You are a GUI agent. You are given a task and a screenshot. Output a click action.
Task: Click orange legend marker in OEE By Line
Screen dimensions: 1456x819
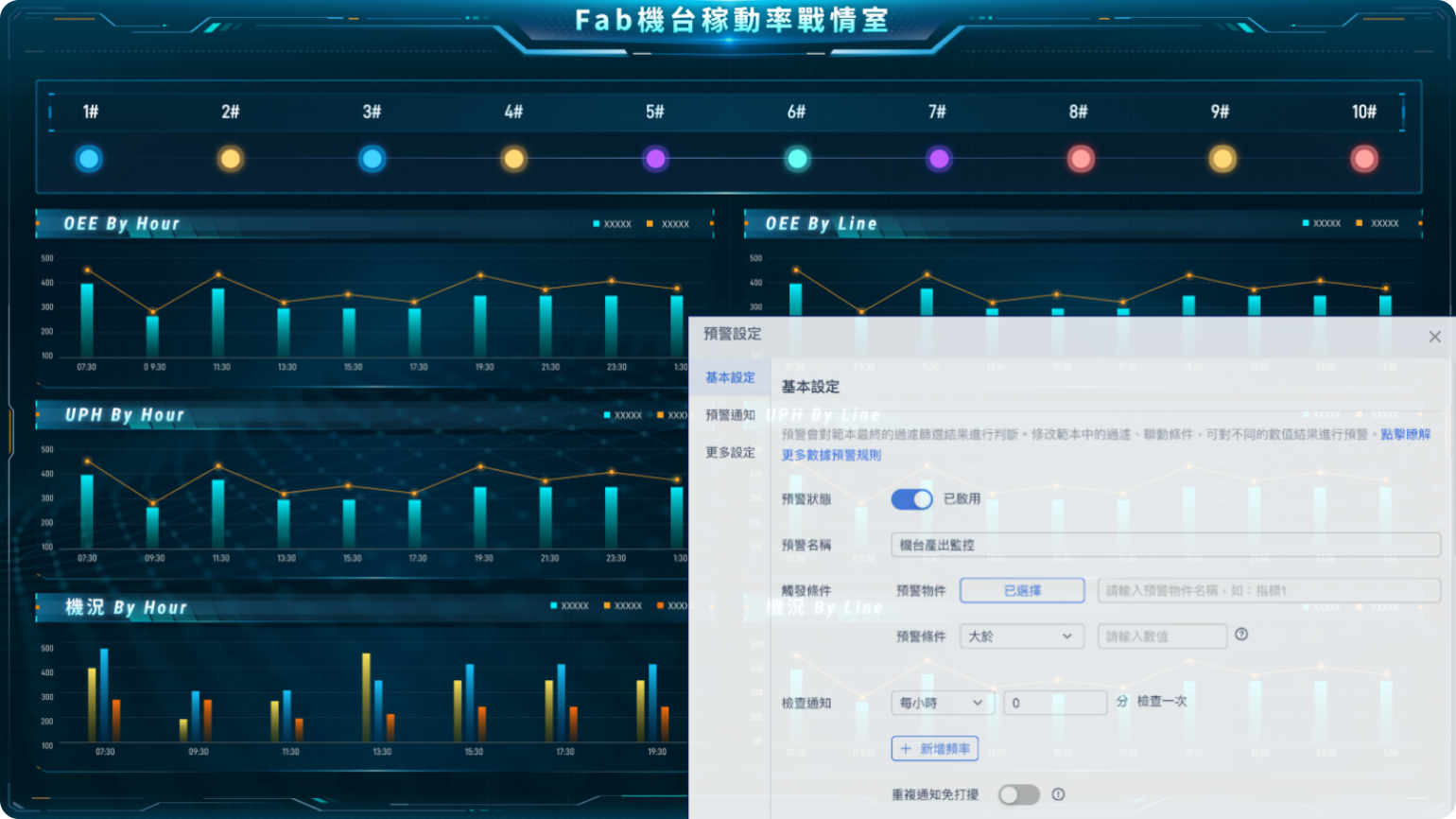point(1359,223)
